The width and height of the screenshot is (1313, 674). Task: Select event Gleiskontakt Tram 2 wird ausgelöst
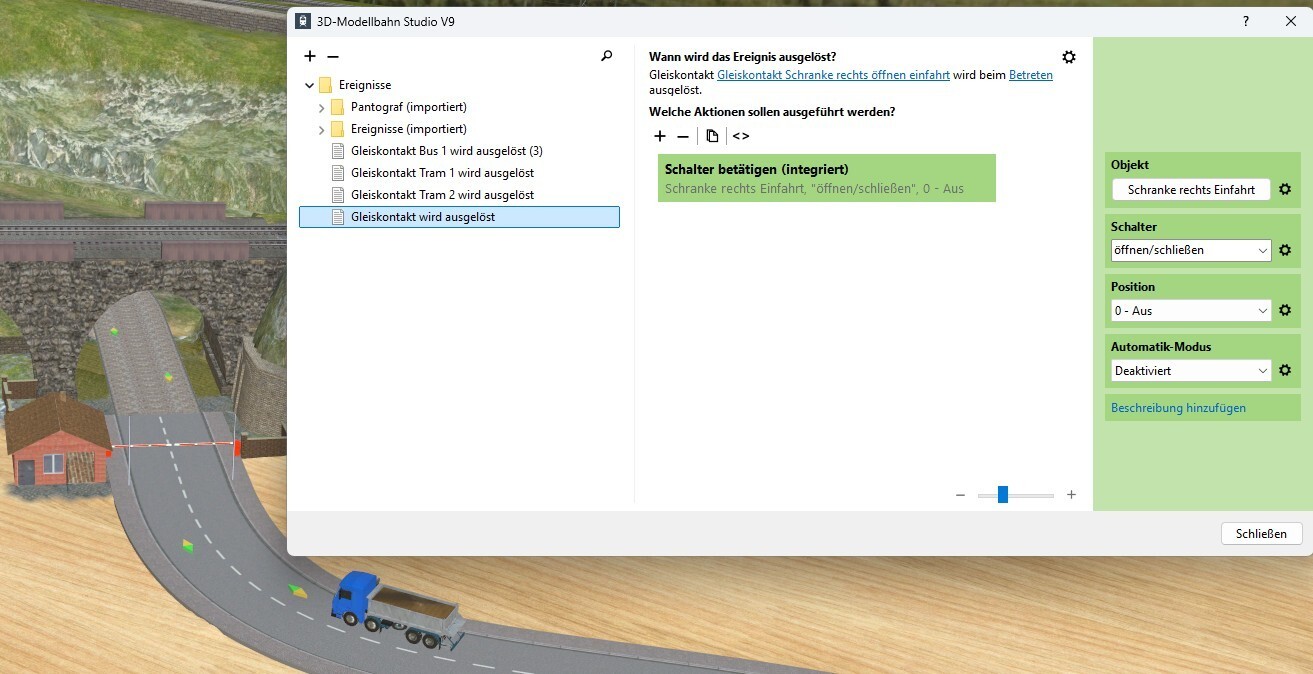coord(443,195)
